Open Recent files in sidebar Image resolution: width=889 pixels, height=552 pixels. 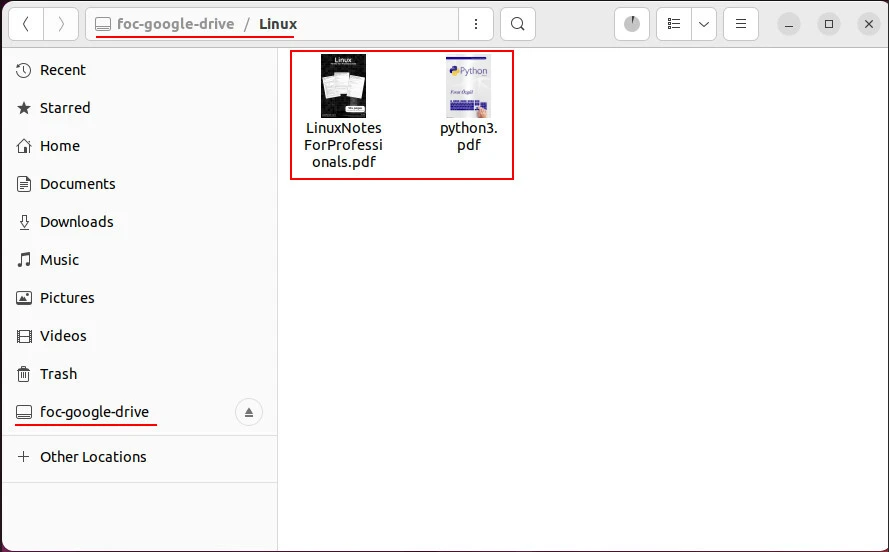[x=62, y=70]
